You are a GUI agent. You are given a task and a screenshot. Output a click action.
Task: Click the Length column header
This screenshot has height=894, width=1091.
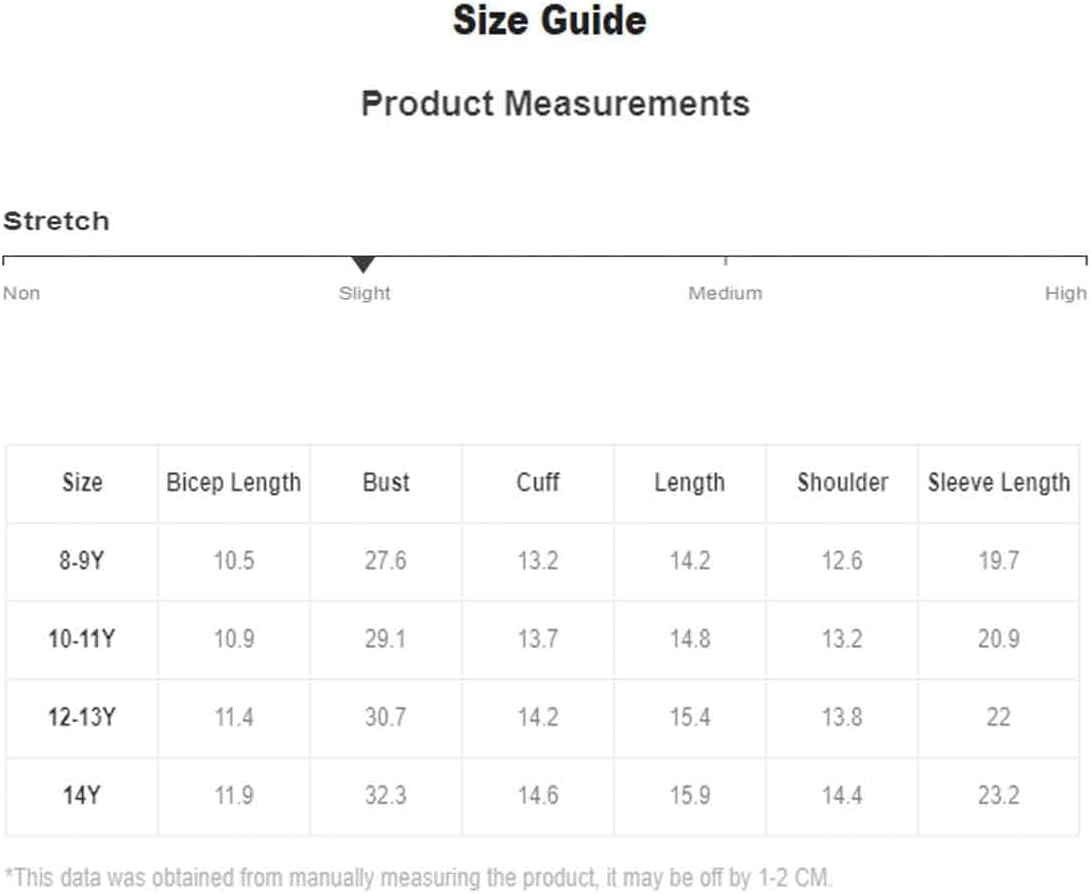tap(690, 483)
